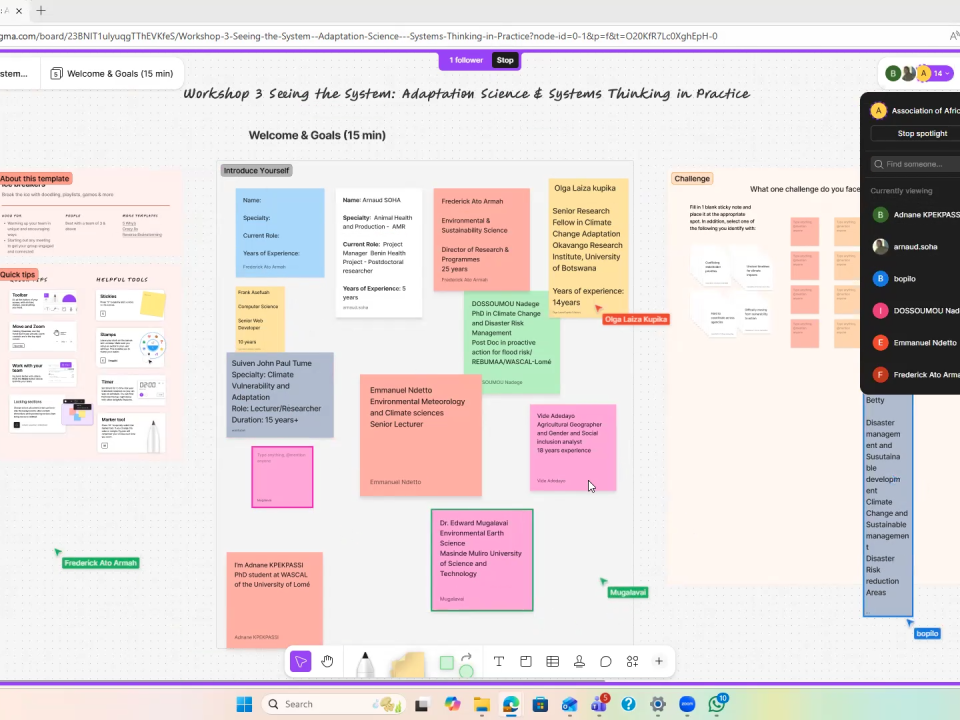
Task: Select the Stamp tool
Action: point(579,661)
